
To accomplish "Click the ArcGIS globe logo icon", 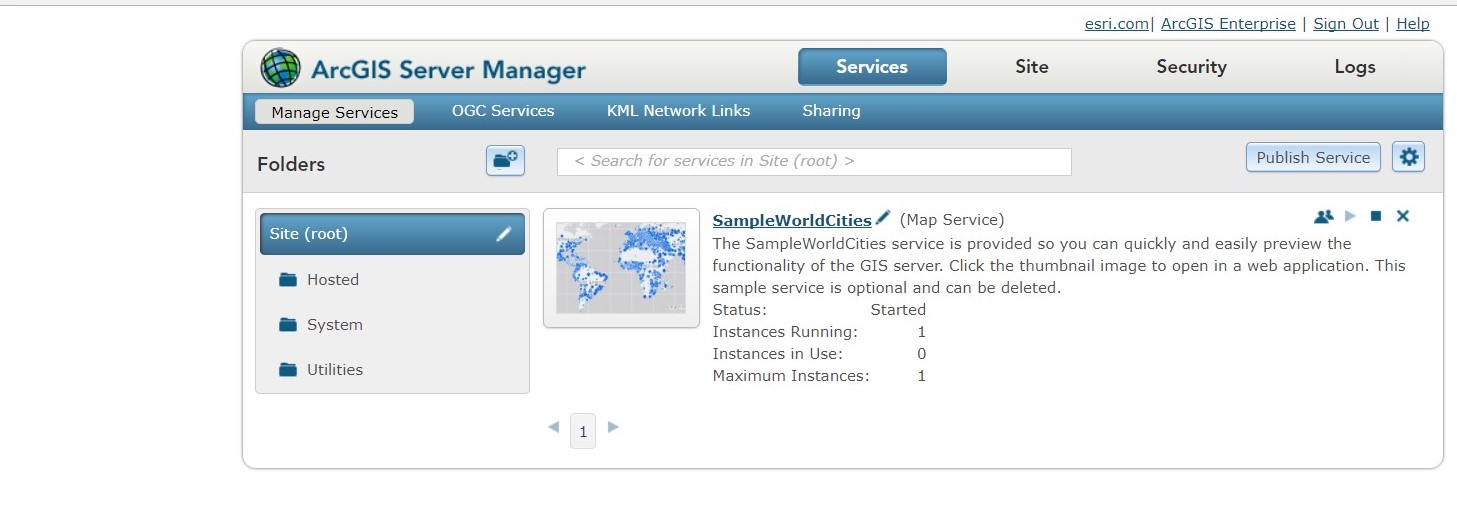I will coord(280,68).
